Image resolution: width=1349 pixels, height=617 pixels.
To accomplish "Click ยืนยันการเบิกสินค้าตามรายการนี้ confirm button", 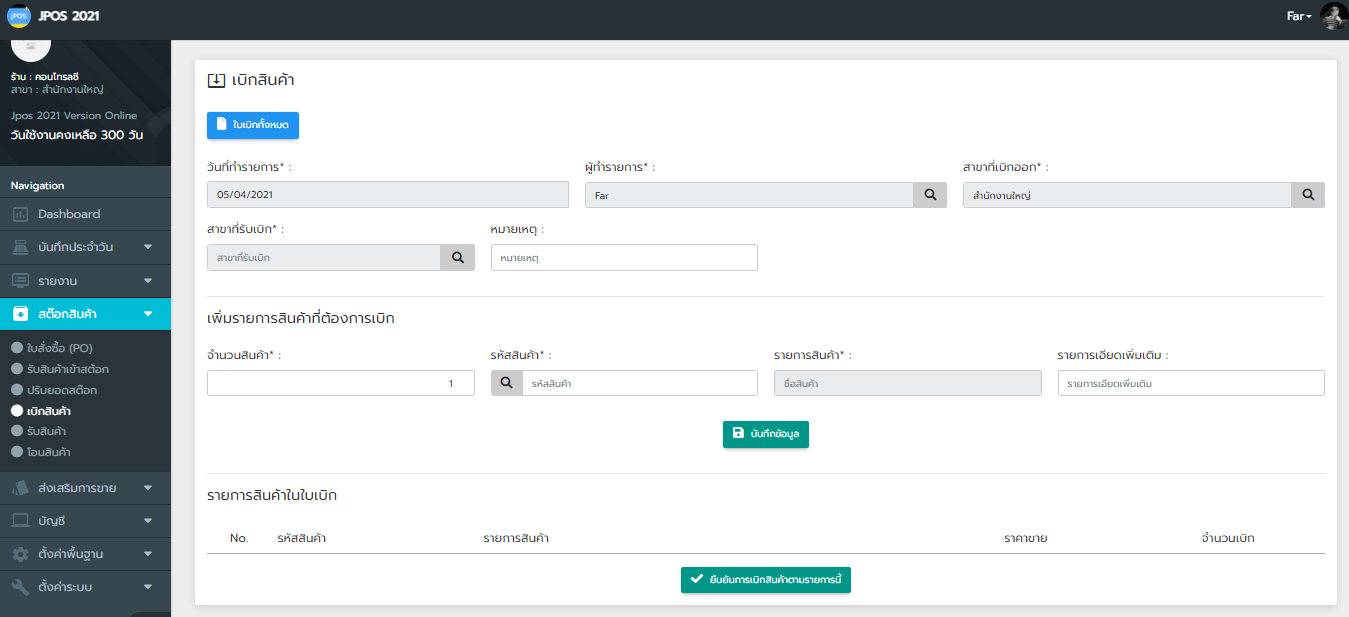I will pyautogui.click(x=766, y=580).
